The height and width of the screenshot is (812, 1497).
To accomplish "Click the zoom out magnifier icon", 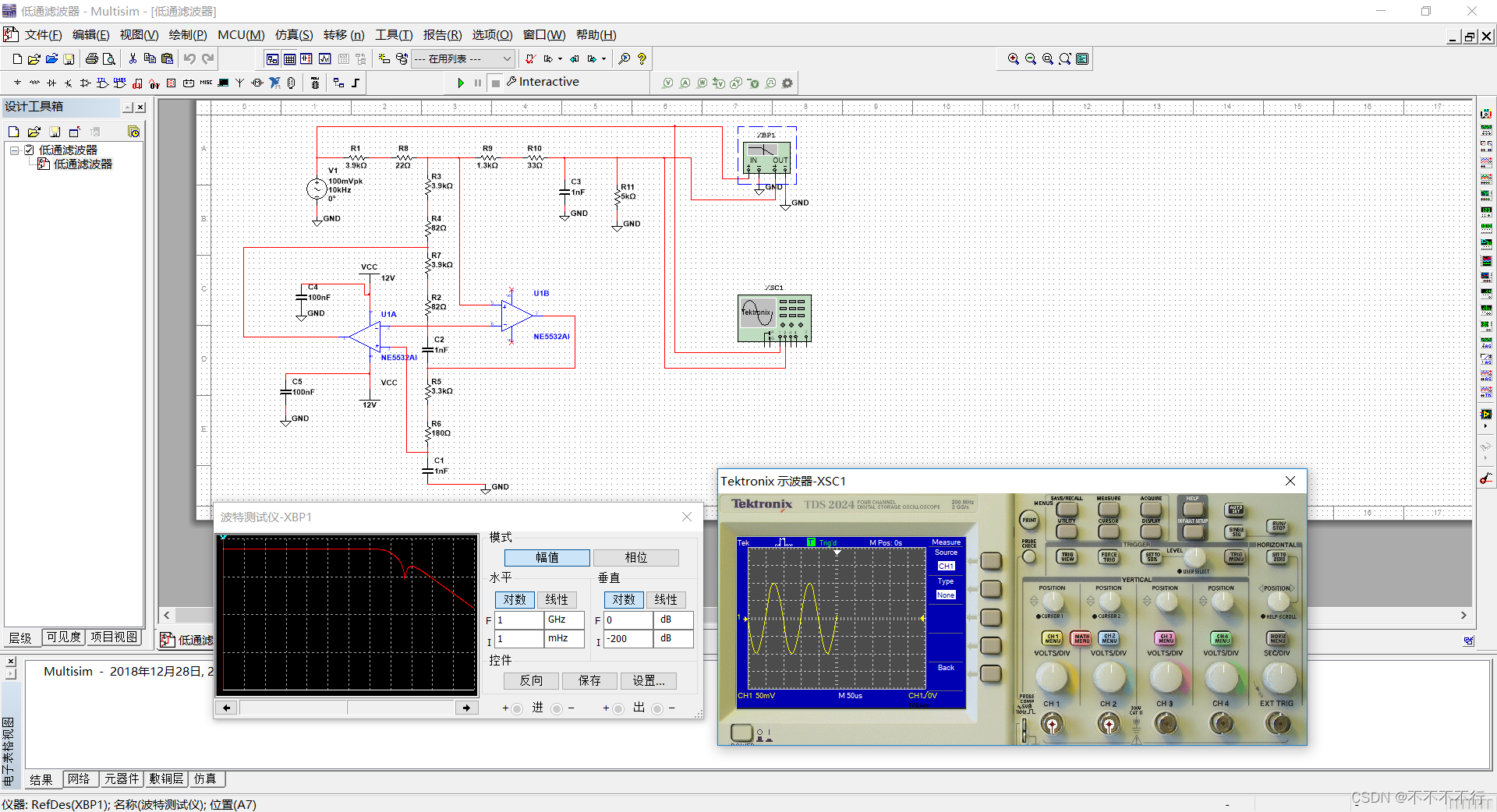I will coord(1031,58).
